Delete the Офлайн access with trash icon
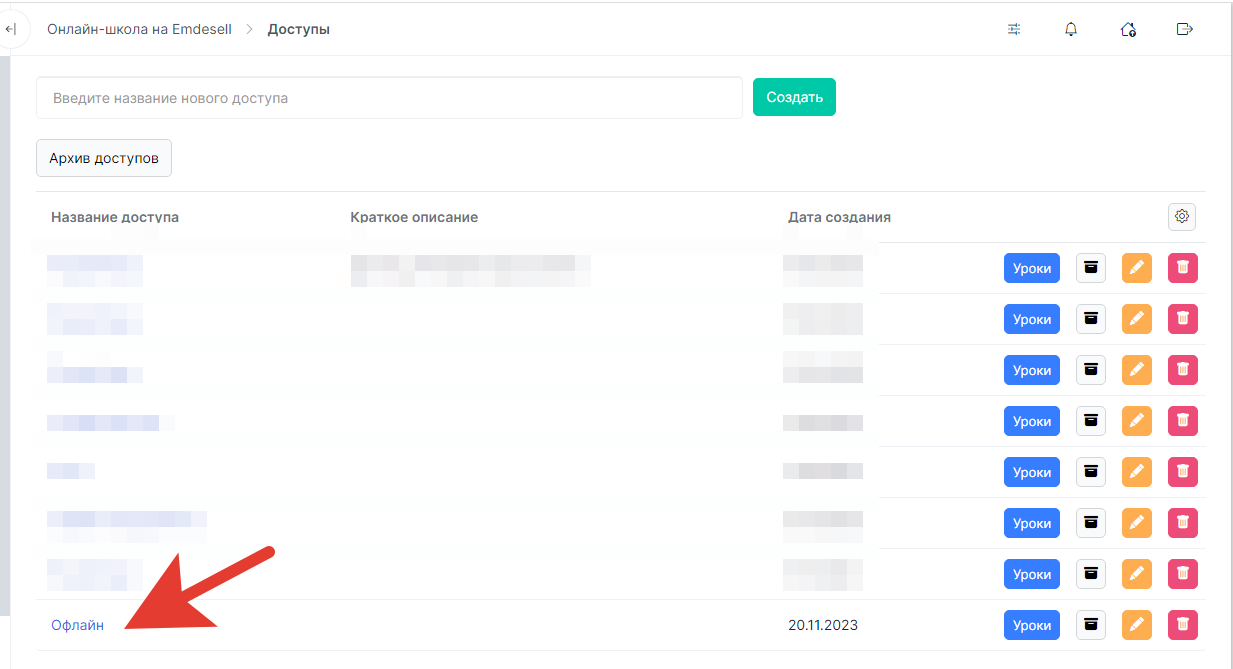This screenshot has height=669, width=1233. (x=1182, y=625)
